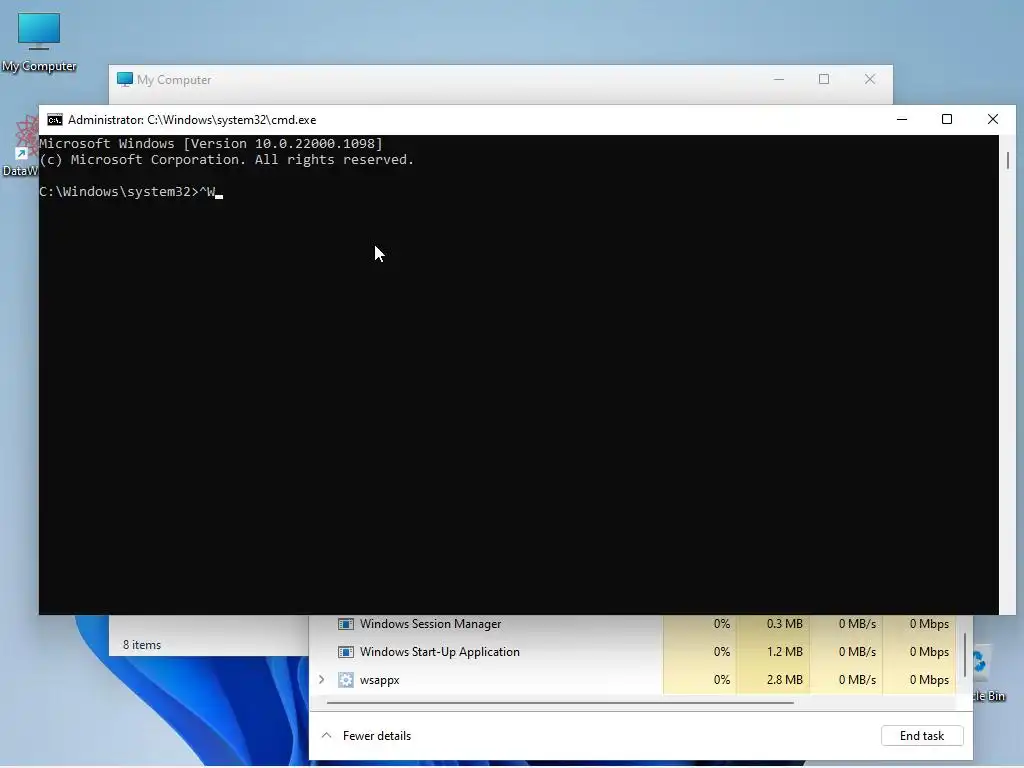This screenshot has height=768, width=1024.
Task: Click wsappx 0 Mbps network value
Action: tap(929, 680)
